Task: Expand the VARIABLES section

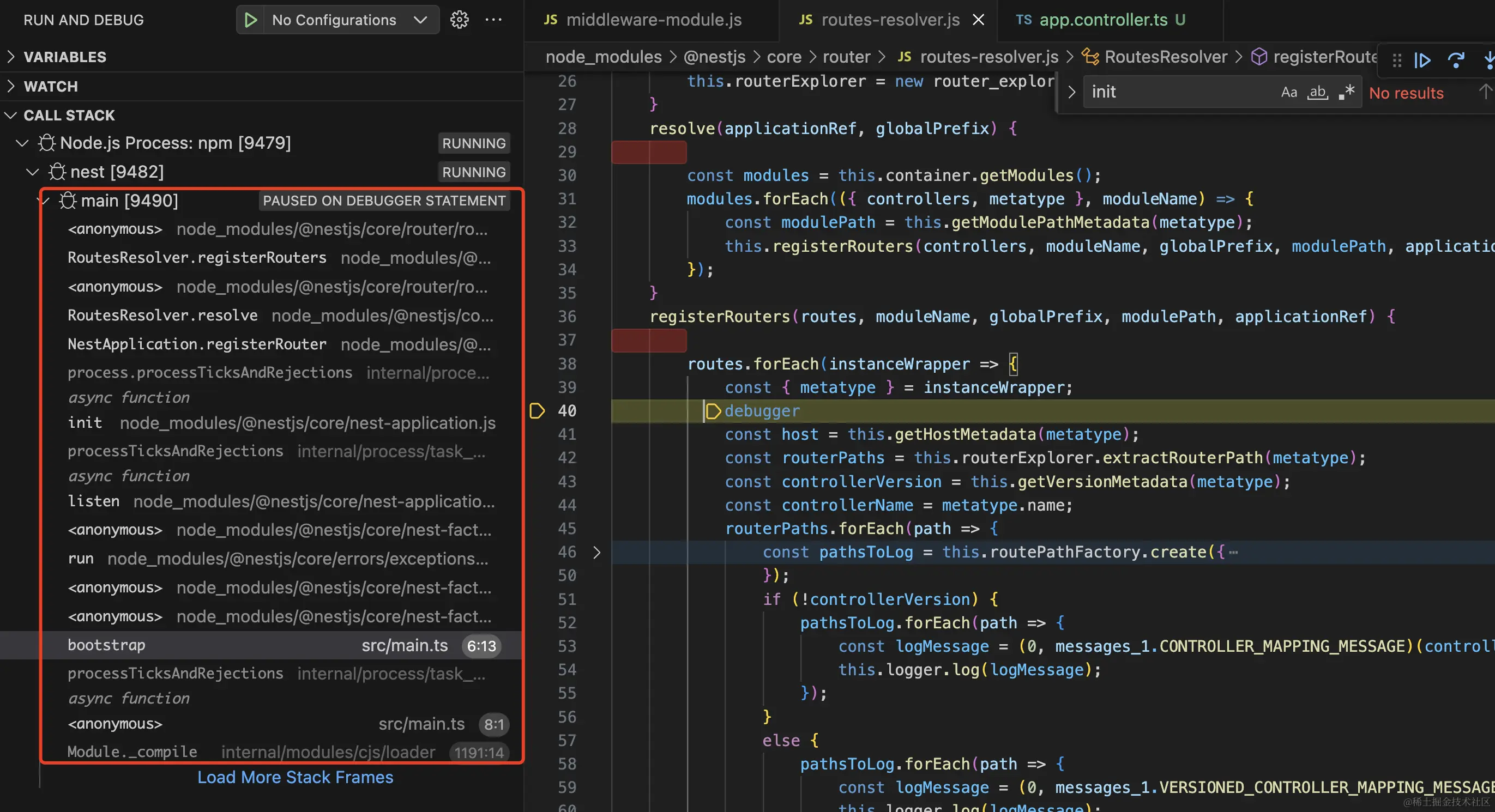Action: click(64, 57)
